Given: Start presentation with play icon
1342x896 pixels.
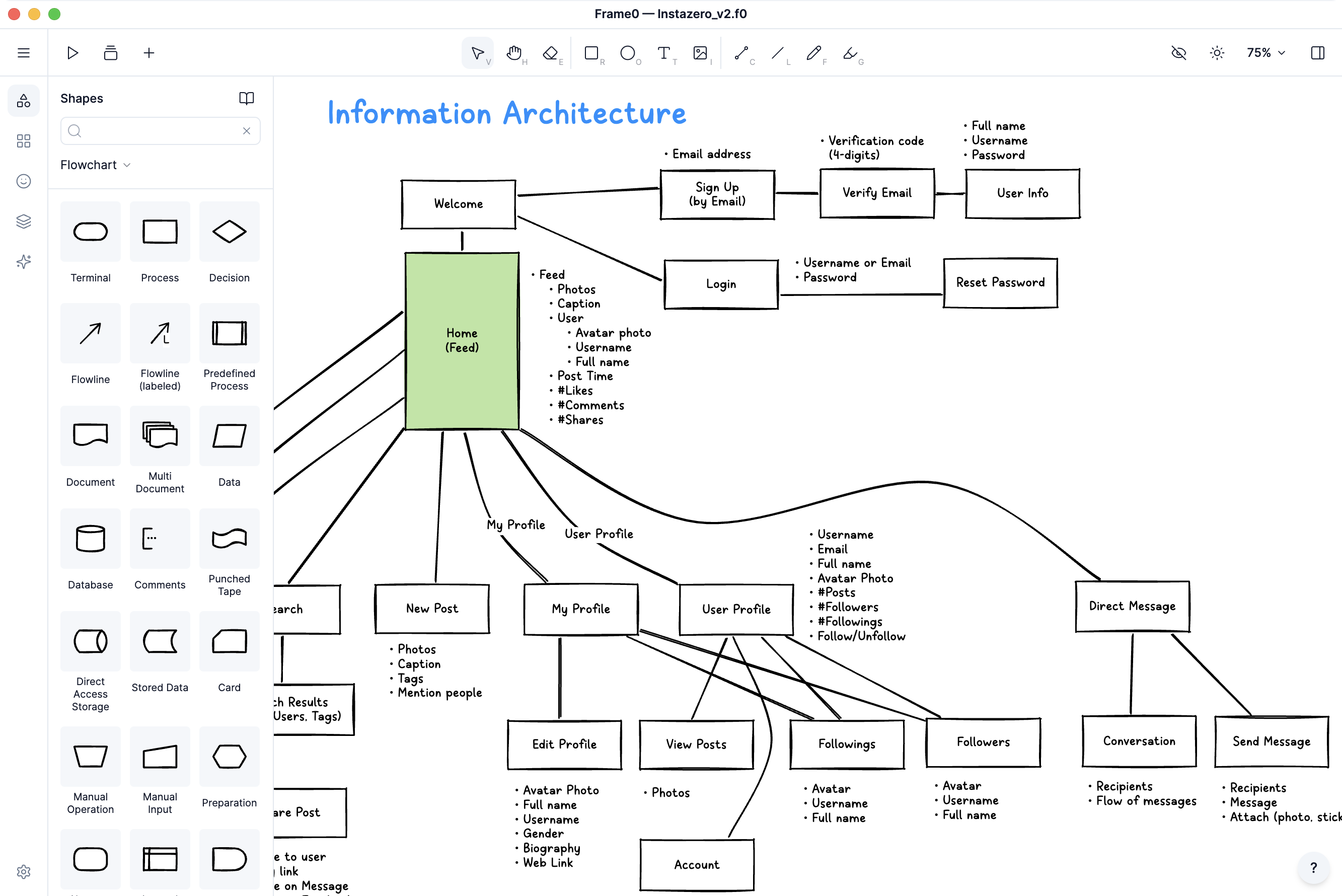Looking at the screenshot, I should [x=72, y=53].
